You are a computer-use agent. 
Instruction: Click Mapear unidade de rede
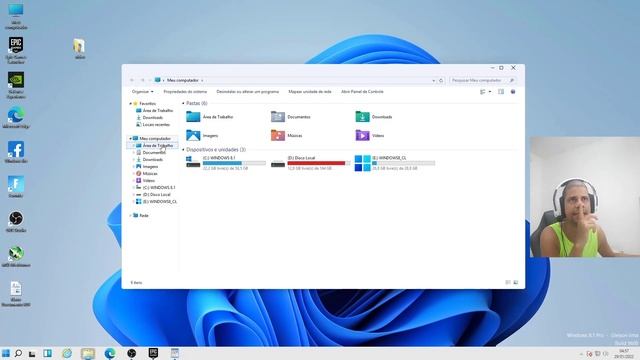click(x=310, y=92)
